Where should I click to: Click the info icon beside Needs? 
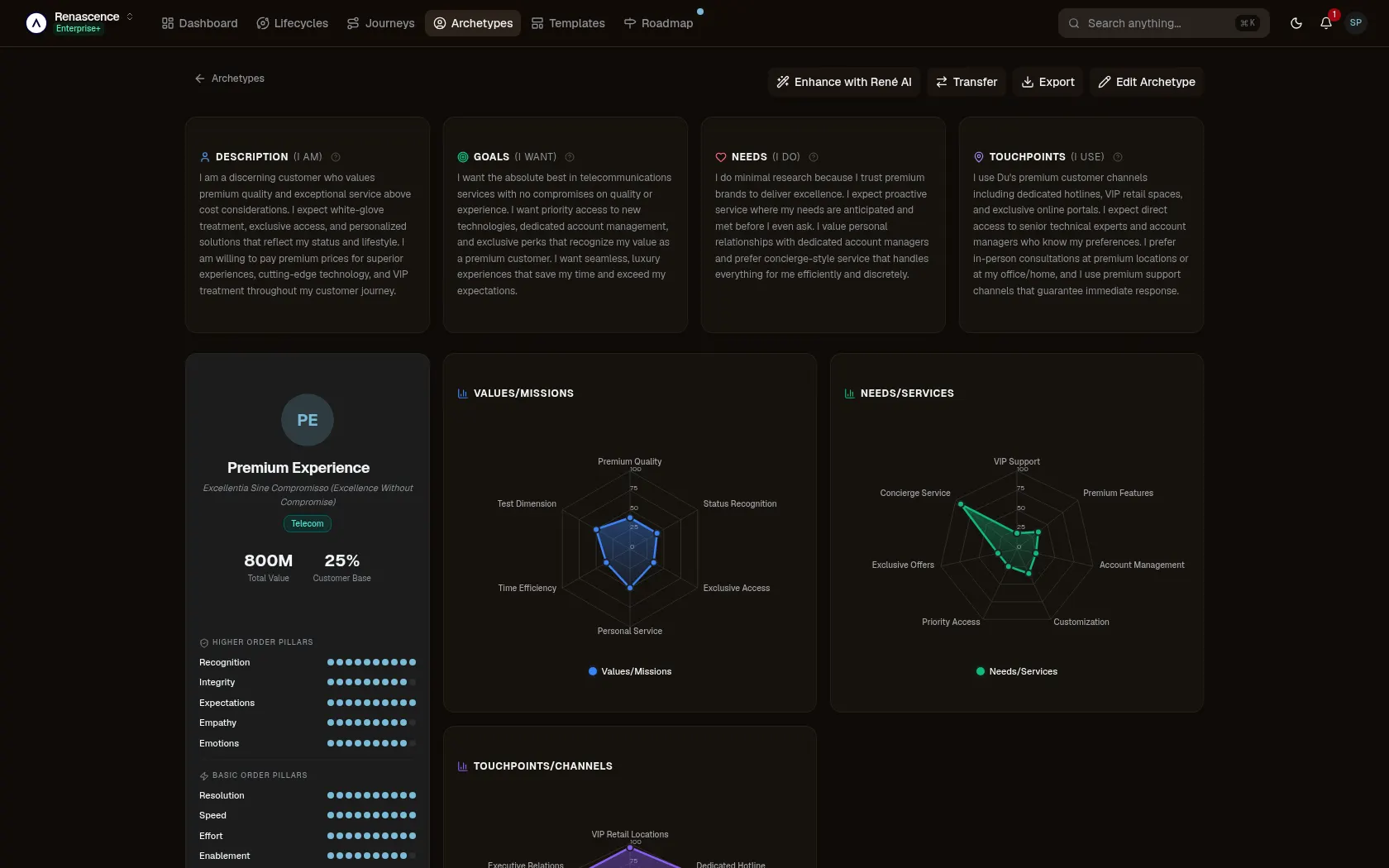(x=814, y=157)
